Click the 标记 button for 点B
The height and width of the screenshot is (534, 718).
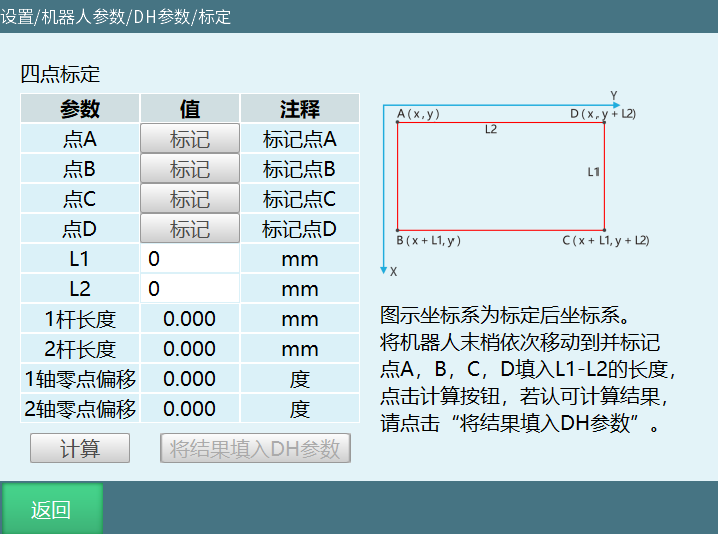click(190, 169)
